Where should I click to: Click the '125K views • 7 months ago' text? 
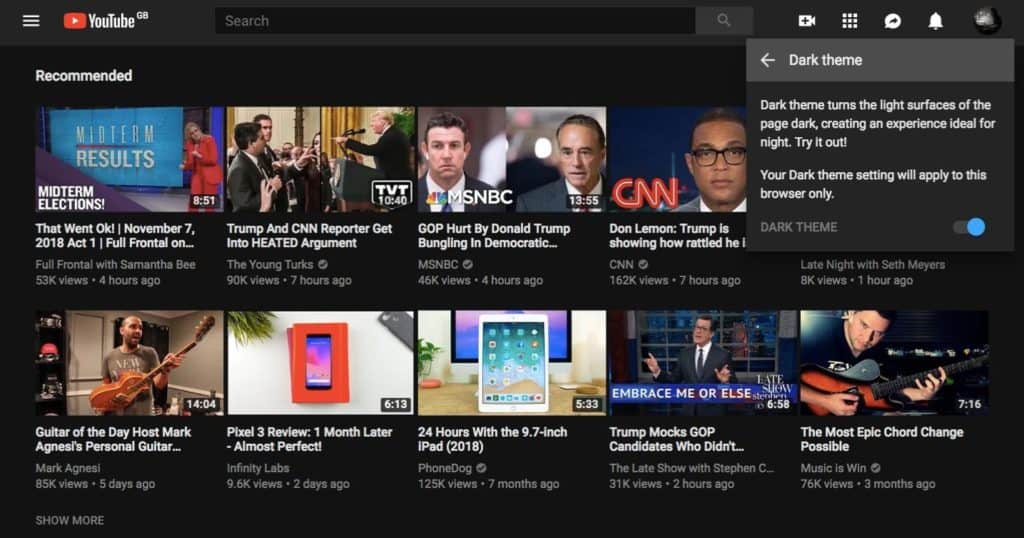click(x=488, y=484)
